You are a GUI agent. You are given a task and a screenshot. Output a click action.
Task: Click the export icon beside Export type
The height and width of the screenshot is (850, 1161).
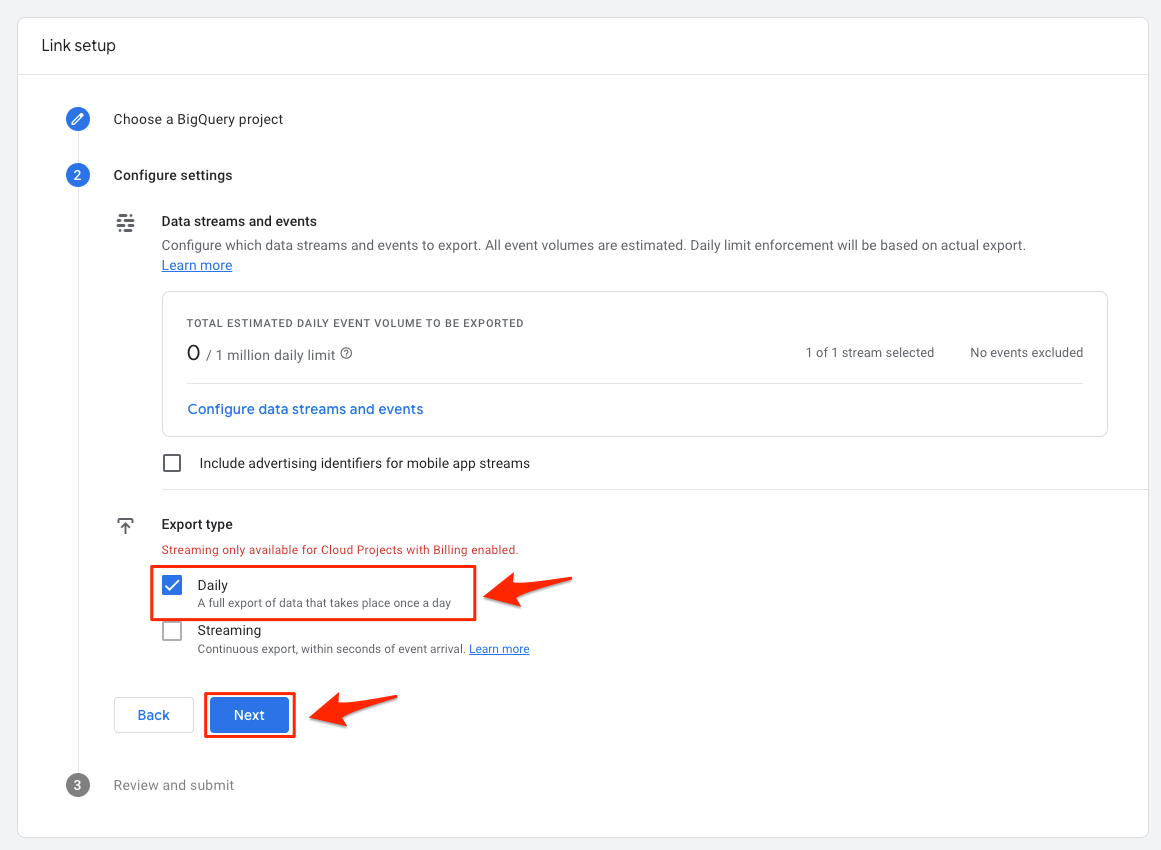tap(125, 525)
